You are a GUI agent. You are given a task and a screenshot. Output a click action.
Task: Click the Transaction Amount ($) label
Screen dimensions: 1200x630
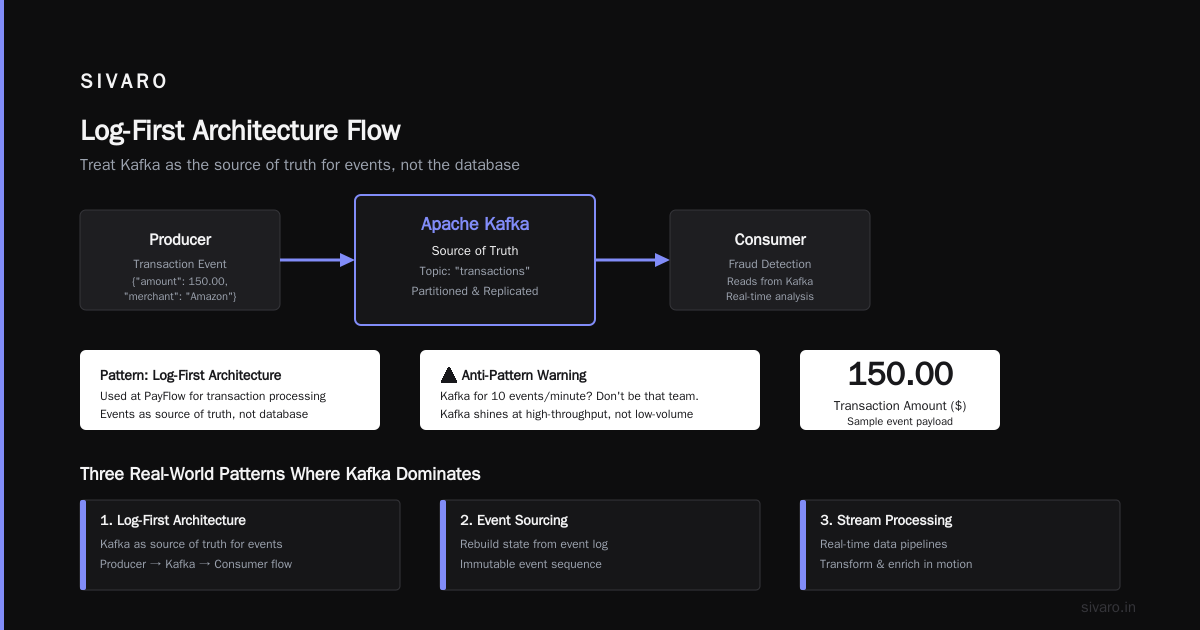click(x=900, y=406)
